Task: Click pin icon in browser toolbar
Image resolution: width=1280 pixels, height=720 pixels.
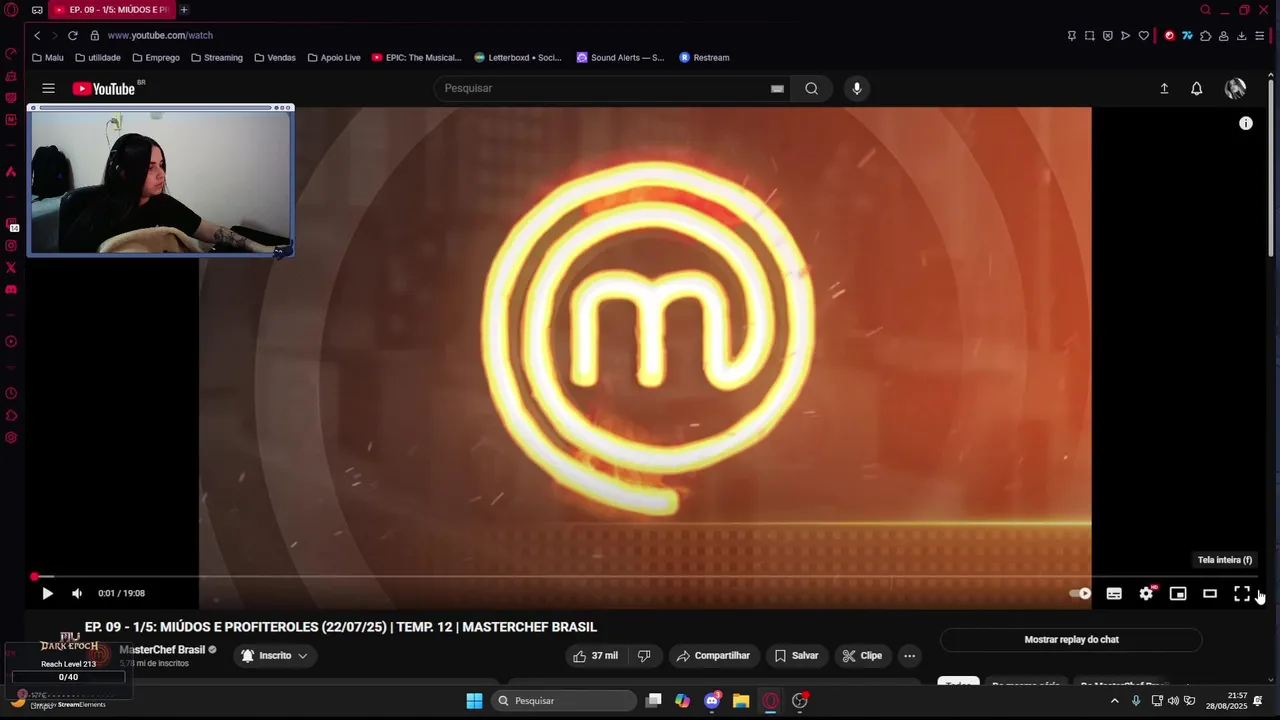Action: [1072, 35]
